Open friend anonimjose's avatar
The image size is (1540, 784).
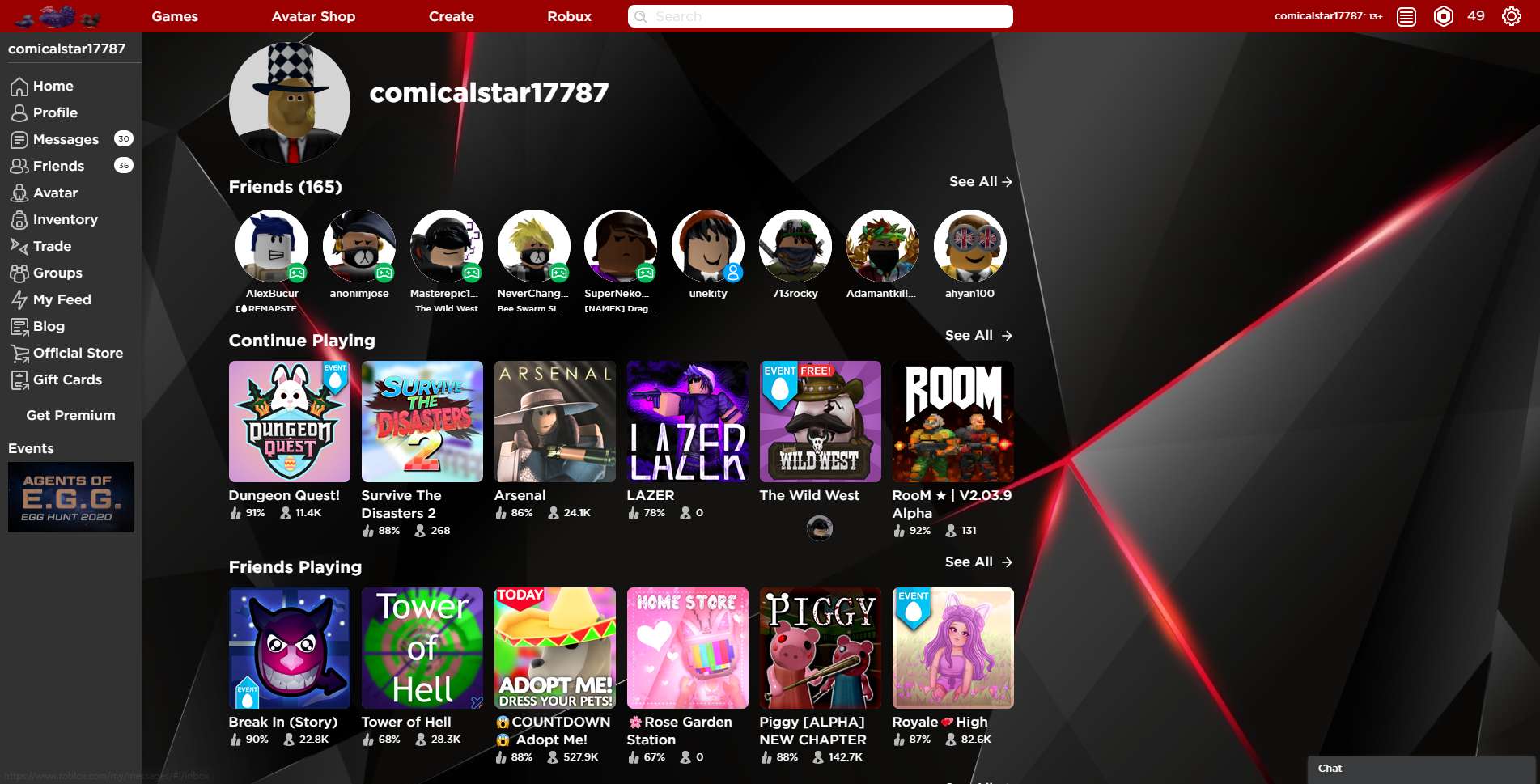pyautogui.click(x=359, y=246)
